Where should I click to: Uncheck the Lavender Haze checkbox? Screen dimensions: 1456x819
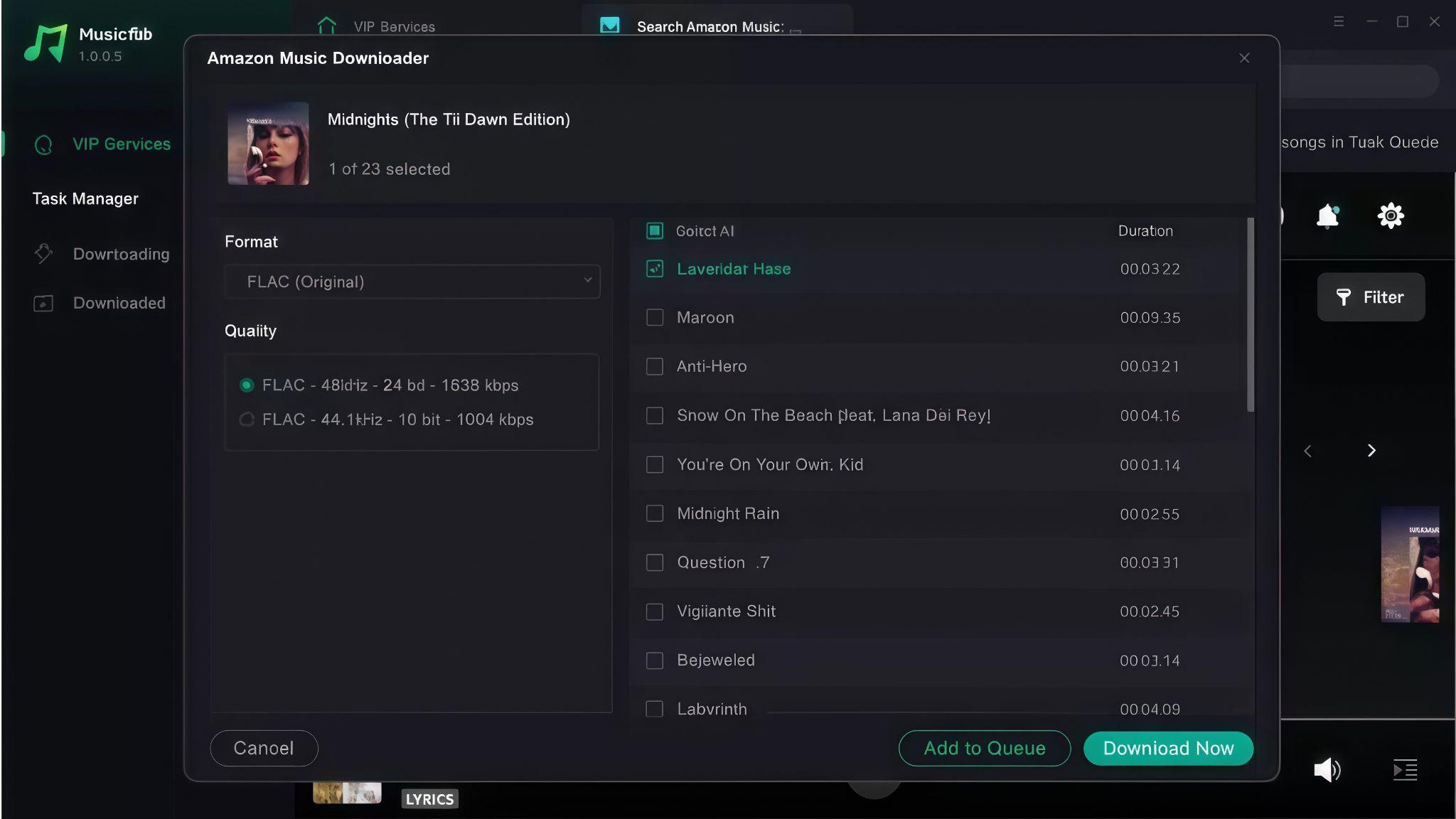tap(655, 269)
